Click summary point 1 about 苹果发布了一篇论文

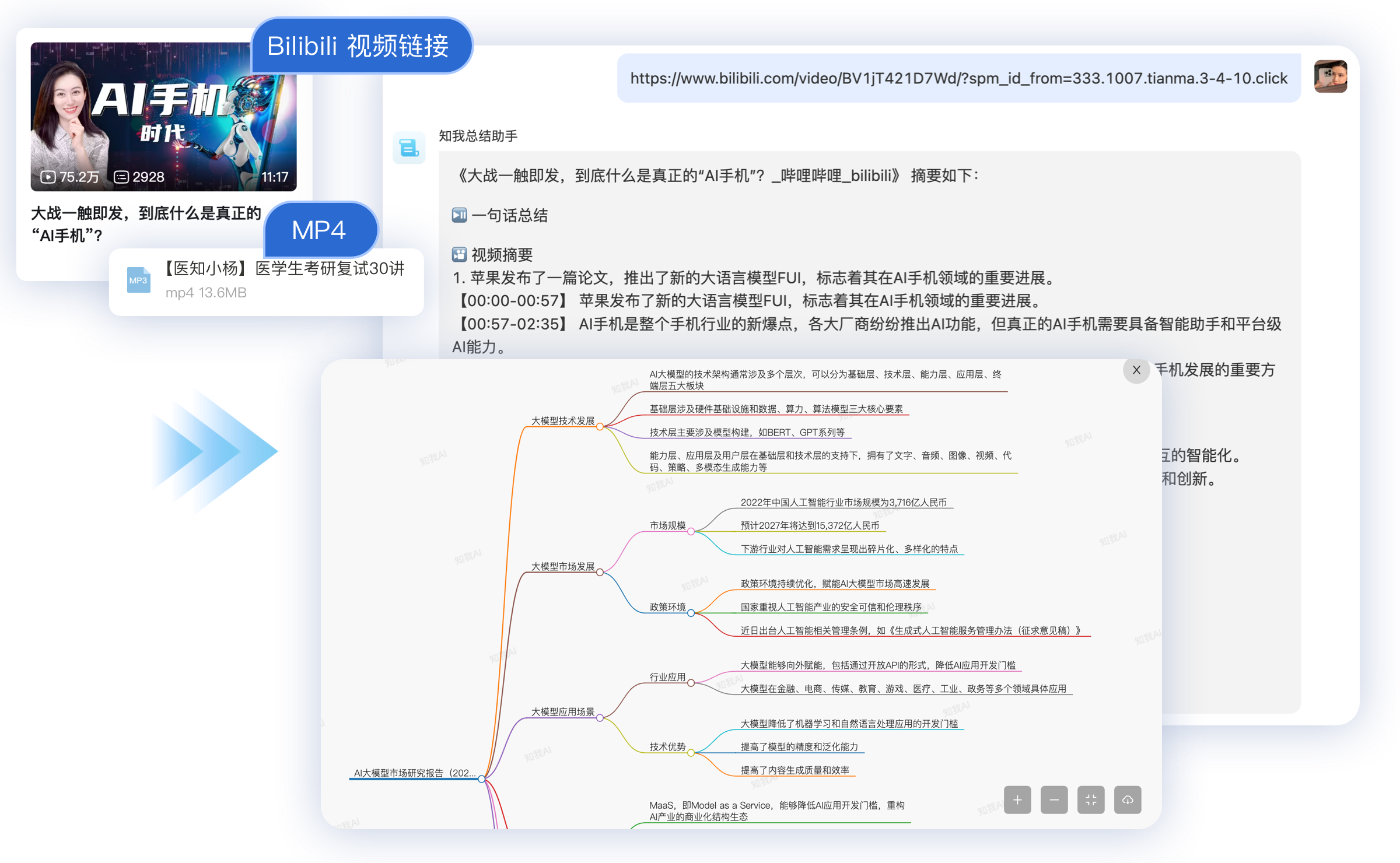tap(755, 278)
